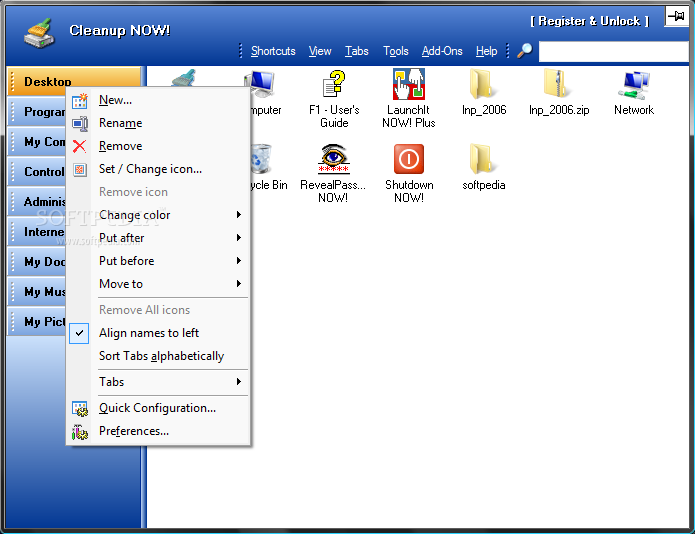This screenshot has width=695, height=534.
Task: Open the lnp_2006 folder icon
Action: point(483,84)
